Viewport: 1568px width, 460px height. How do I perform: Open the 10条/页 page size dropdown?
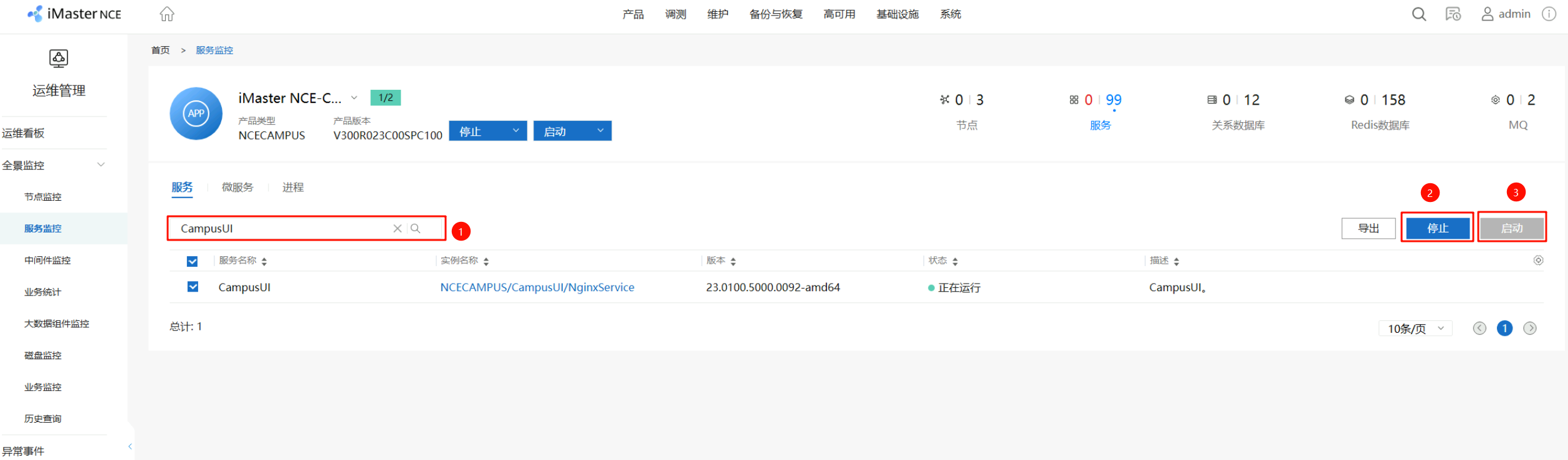(1415, 328)
